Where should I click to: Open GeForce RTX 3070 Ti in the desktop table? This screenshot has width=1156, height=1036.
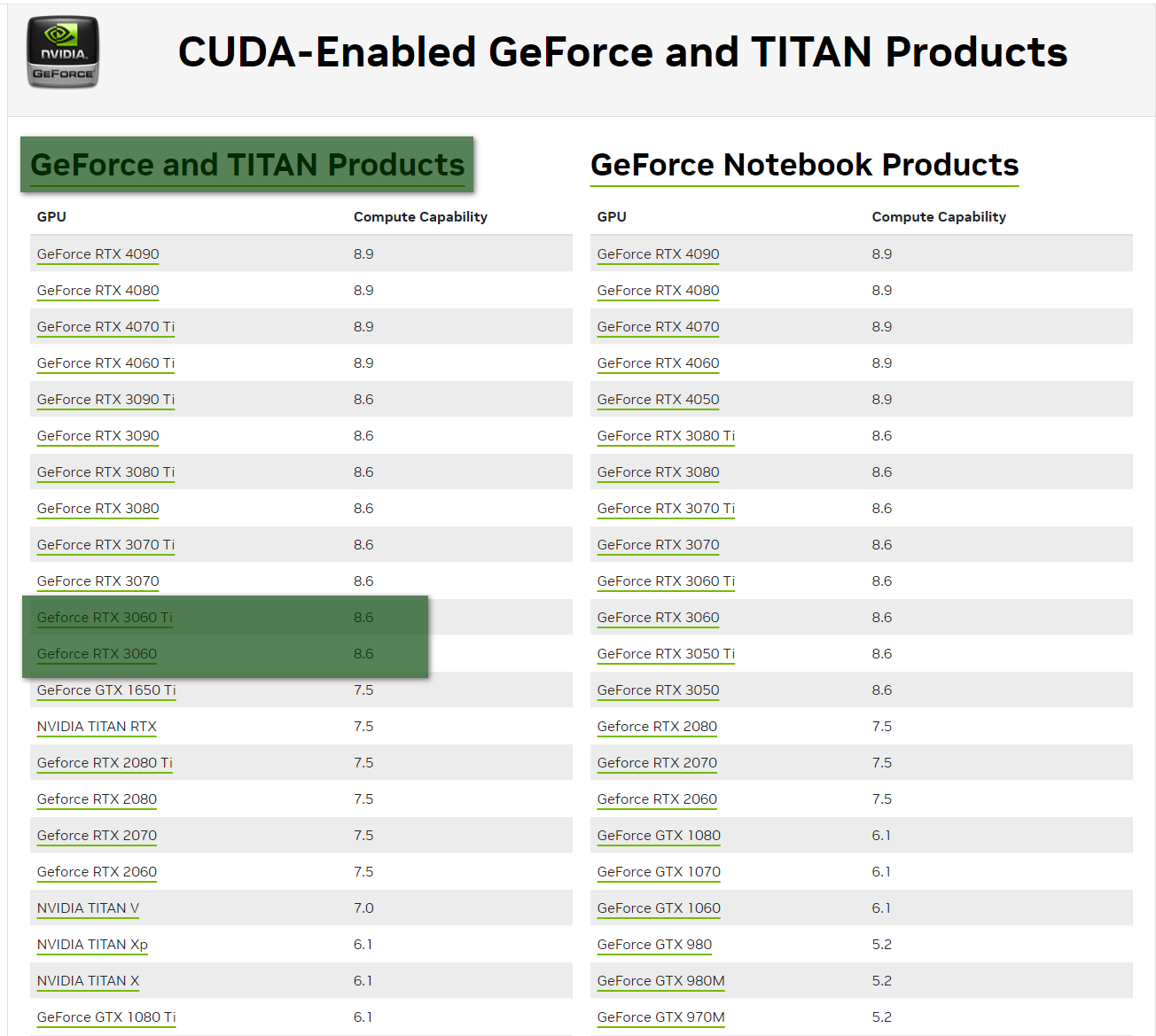105,545
